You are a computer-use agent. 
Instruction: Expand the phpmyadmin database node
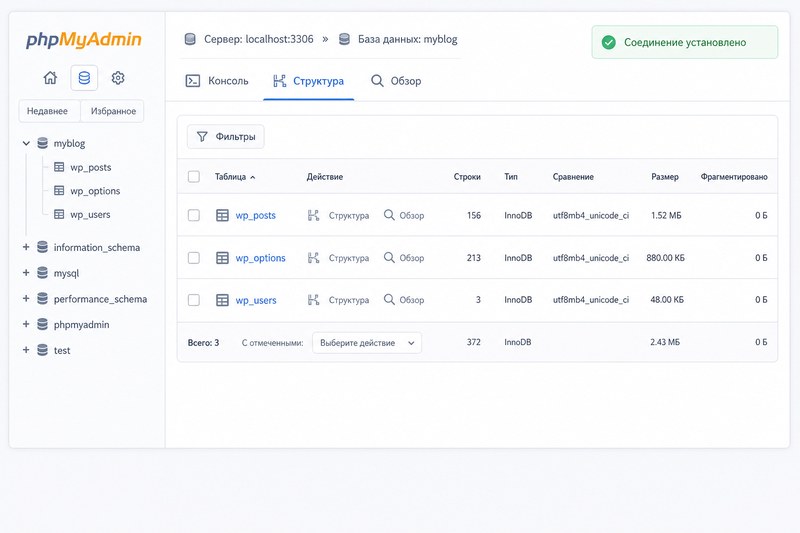(26, 324)
